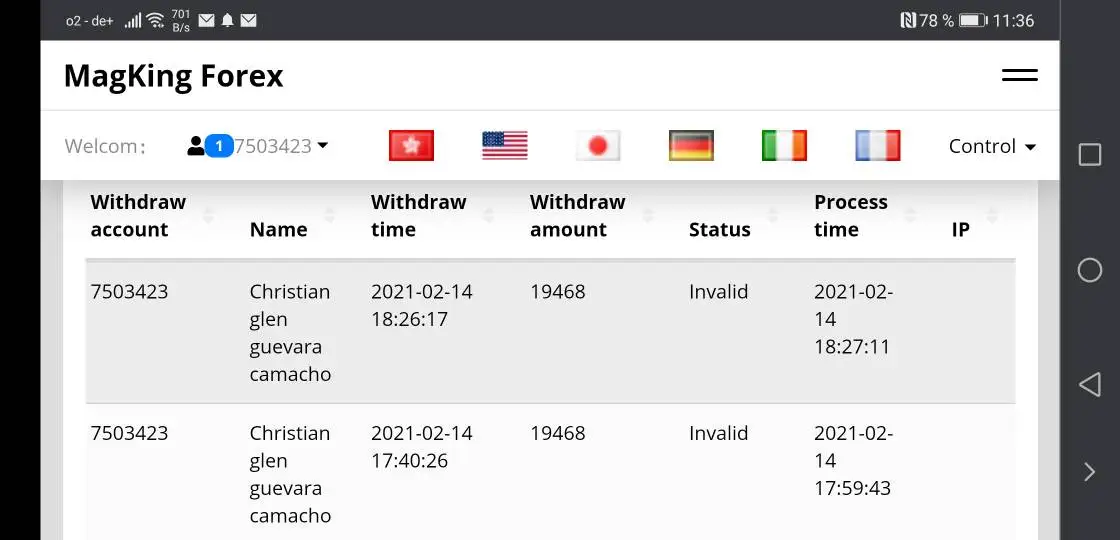Open the Control dropdown menu
1120x540 pixels.
coord(991,146)
